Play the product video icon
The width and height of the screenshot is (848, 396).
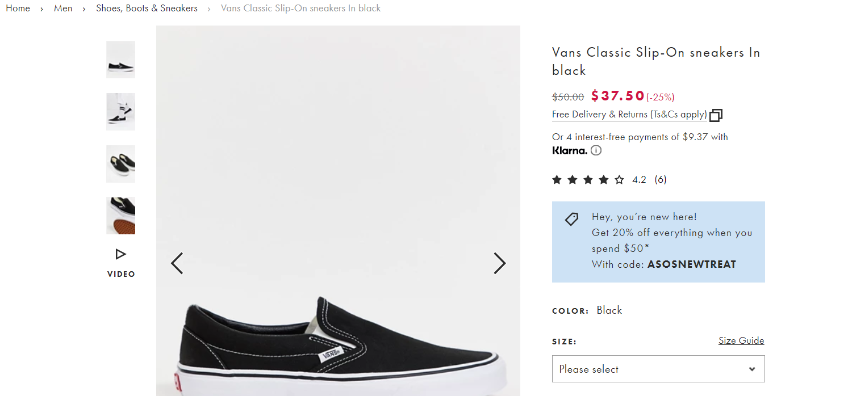point(121,254)
